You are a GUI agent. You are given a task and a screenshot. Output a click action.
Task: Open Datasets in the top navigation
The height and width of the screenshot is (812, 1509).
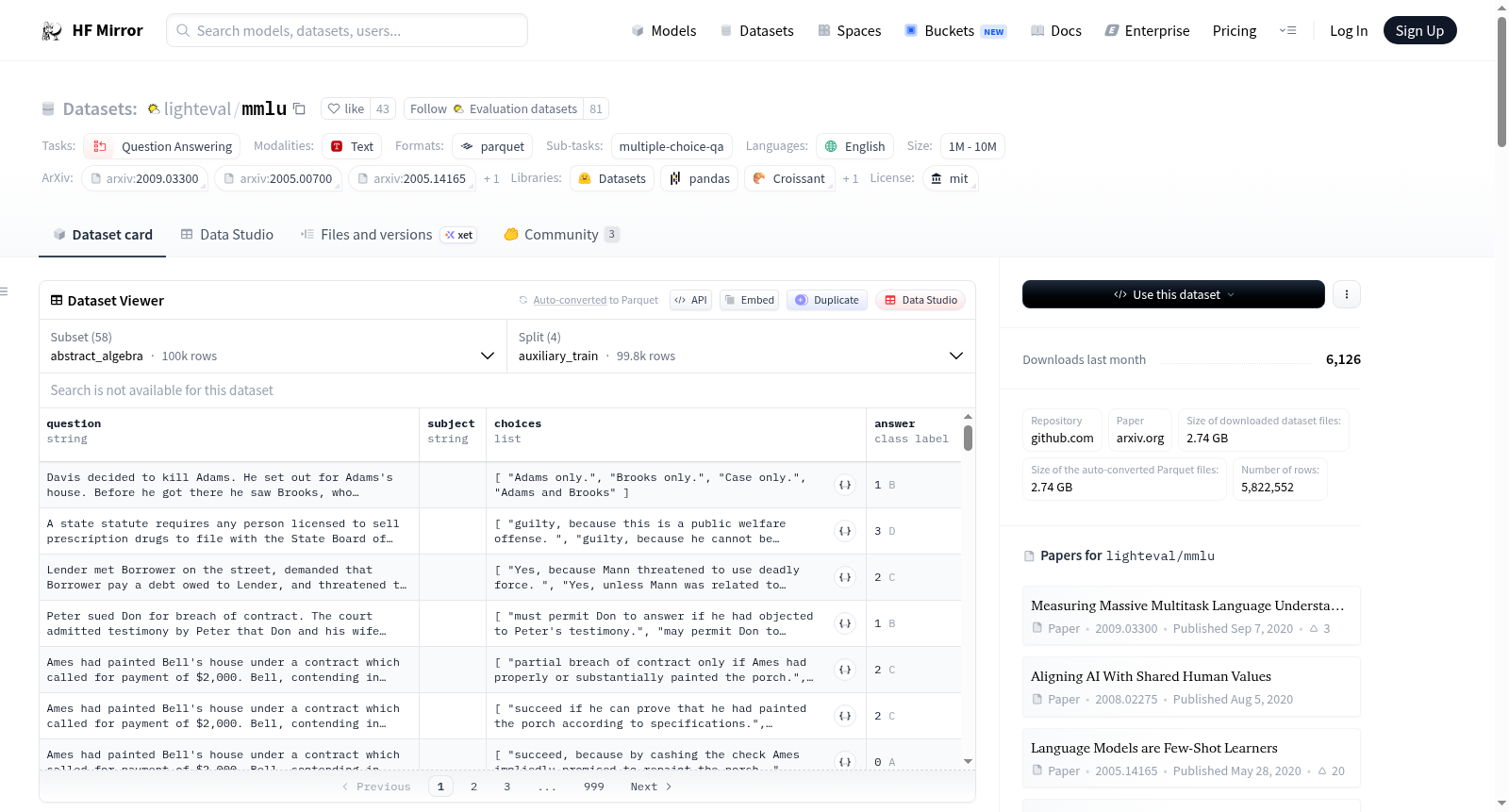(x=756, y=30)
